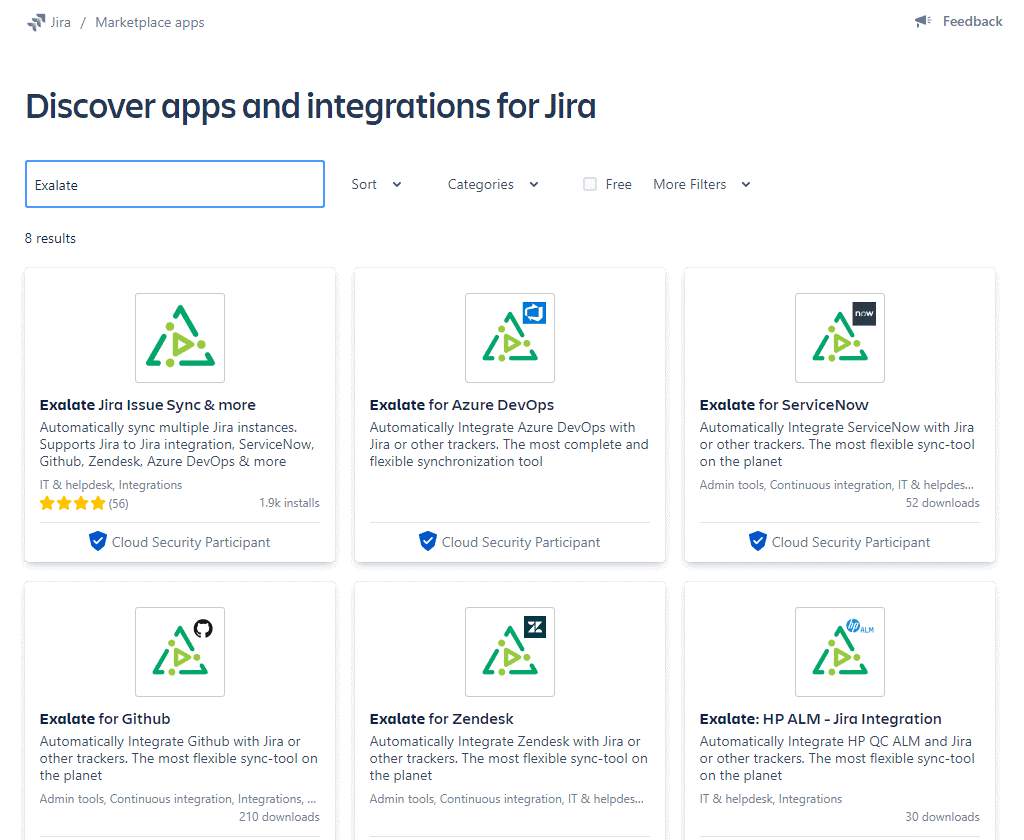Focus the Exalate search field
Screen dimensions: 1024x840
click(175, 184)
